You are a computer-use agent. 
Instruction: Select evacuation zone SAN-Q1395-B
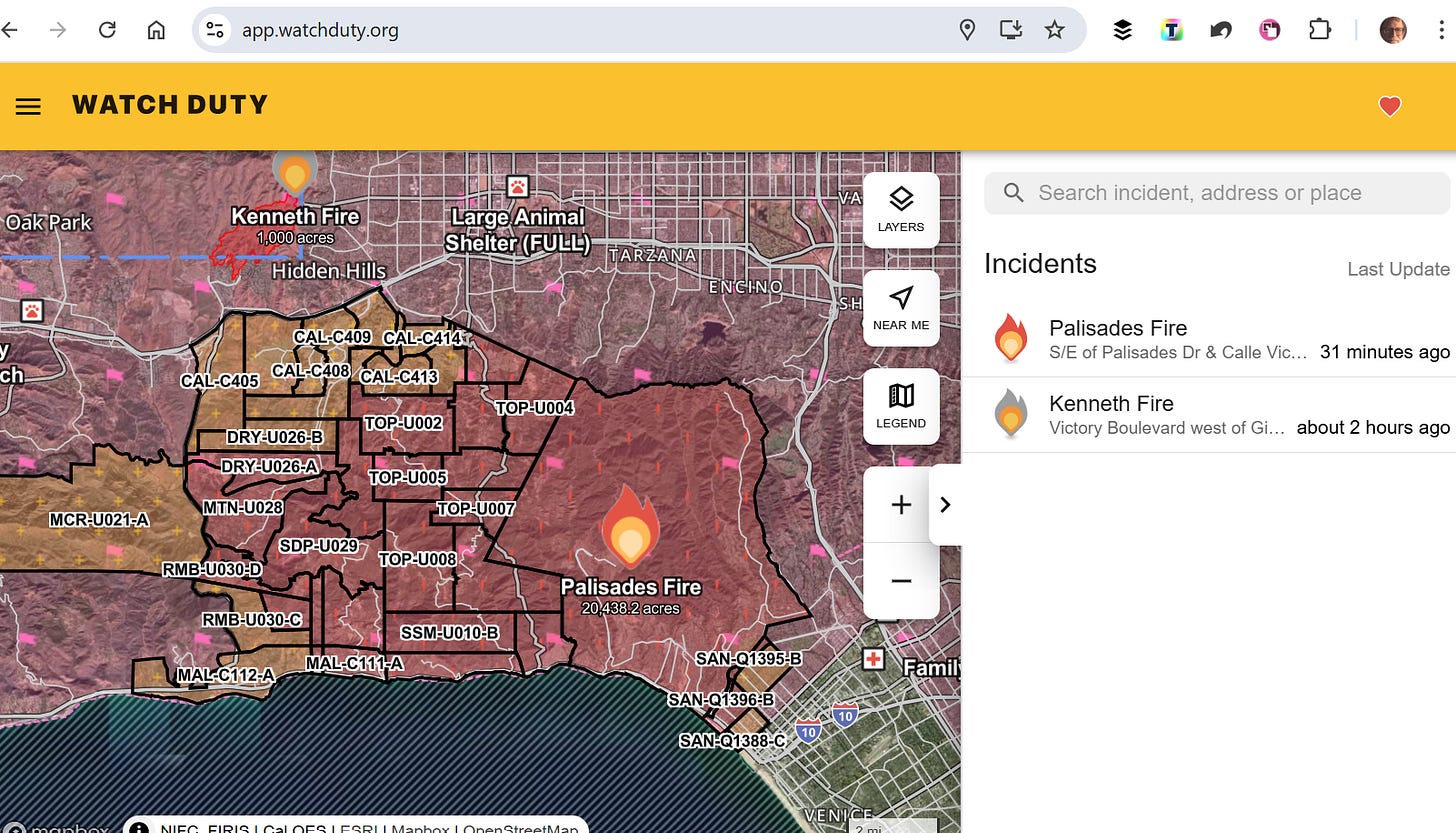tap(748, 659)
